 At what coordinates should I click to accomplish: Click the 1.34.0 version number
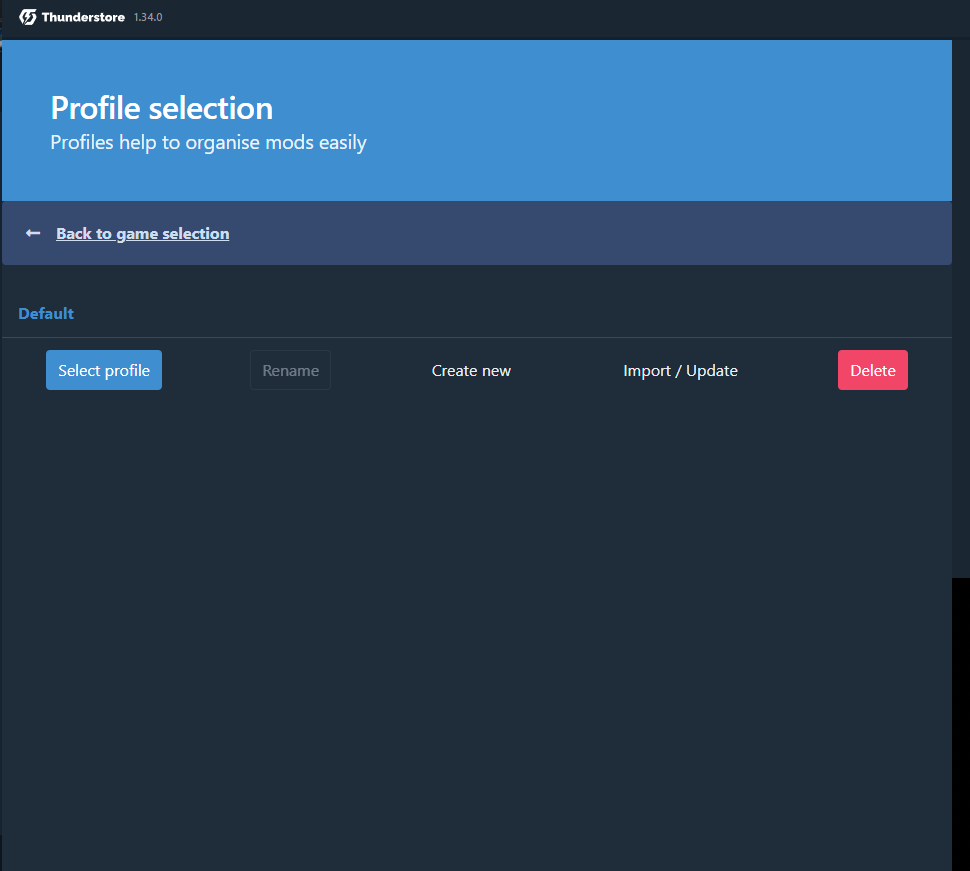[x=148, y=17]
